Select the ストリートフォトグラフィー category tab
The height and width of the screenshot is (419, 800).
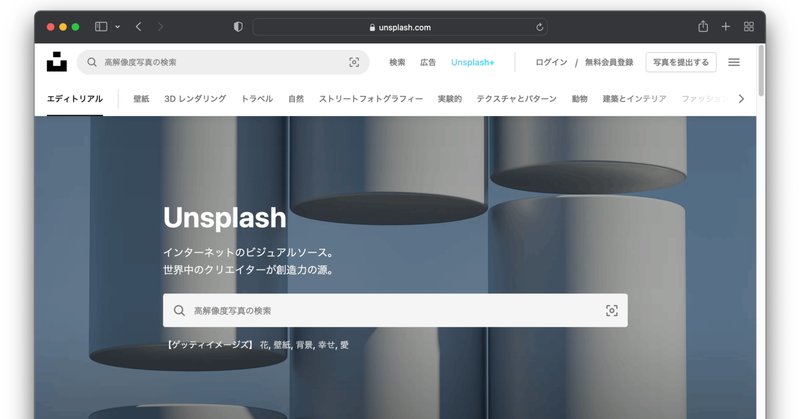[371, 99]
